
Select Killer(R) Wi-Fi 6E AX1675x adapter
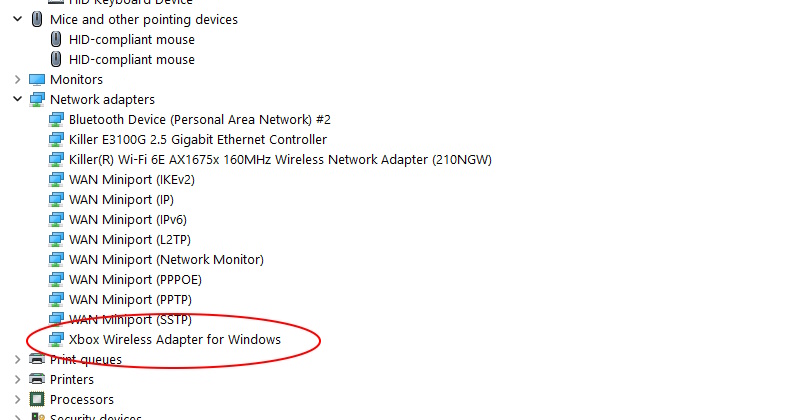280,160
